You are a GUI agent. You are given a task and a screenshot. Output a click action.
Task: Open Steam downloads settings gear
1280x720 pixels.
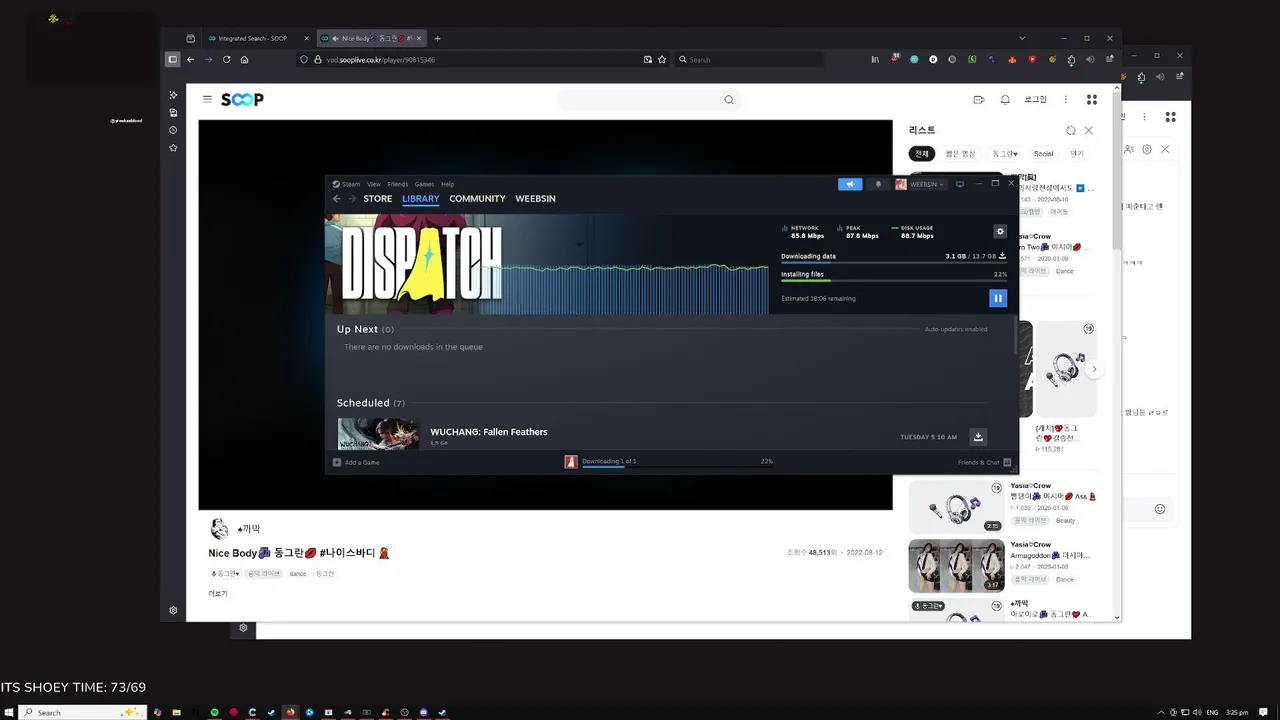point(1000,231)
